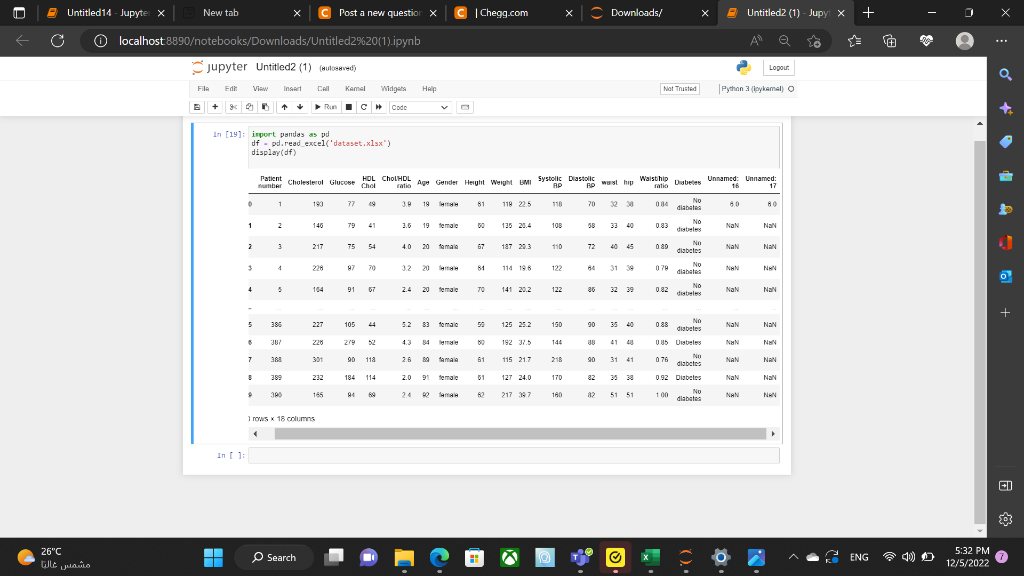Open the Widgets menu
1024x576 pixels.
click(392, 89)
